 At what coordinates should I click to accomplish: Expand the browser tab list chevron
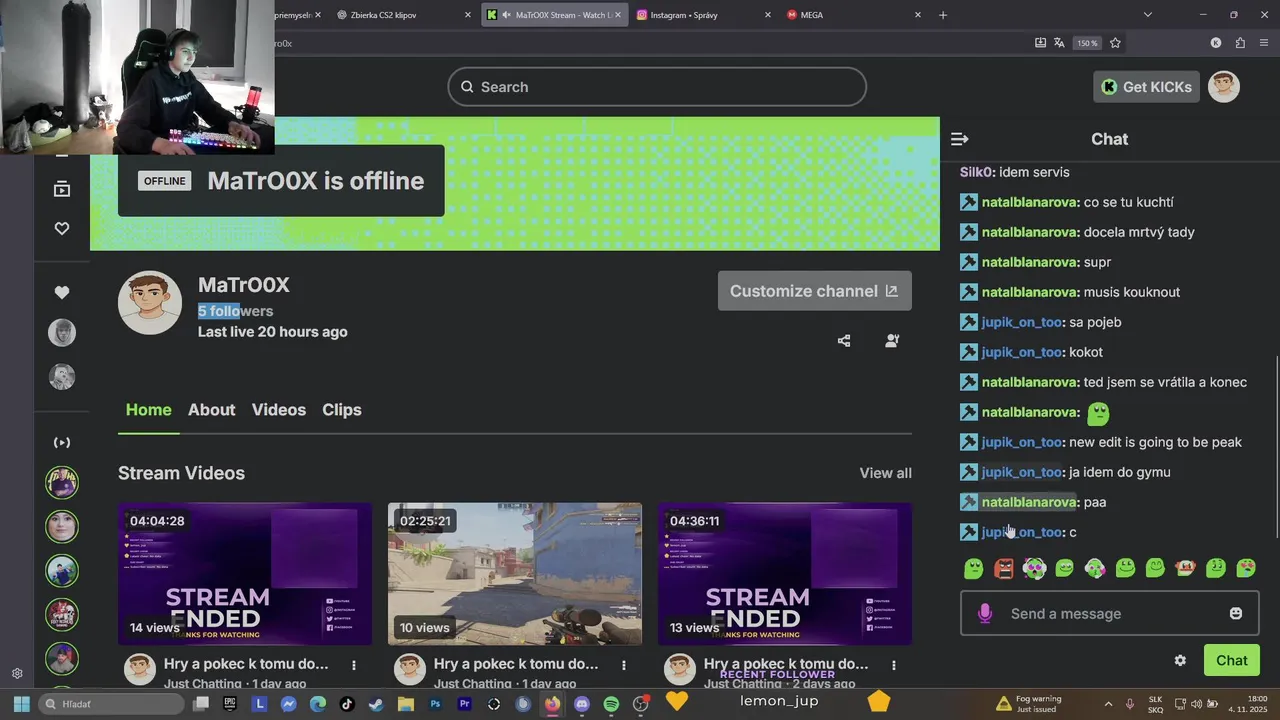[1148, 15]
